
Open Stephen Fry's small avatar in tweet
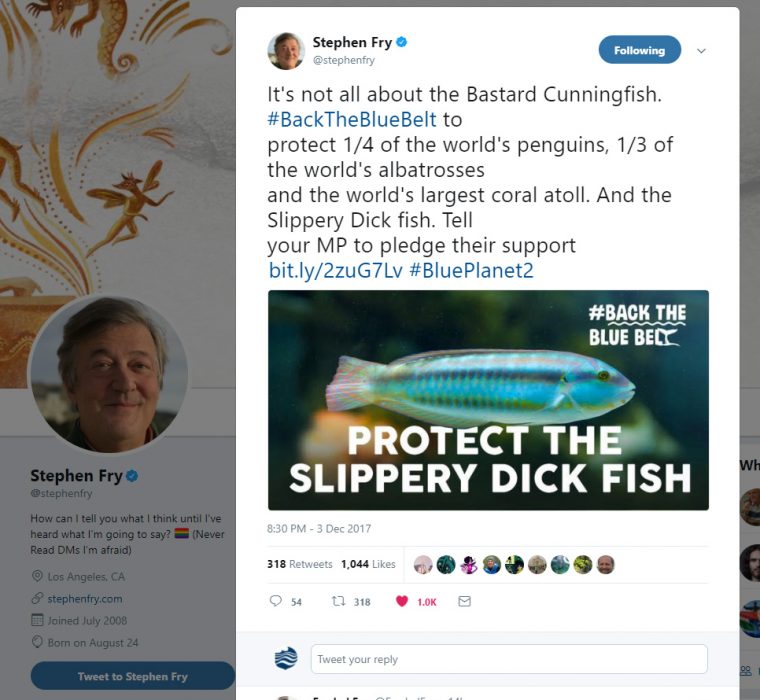[x=286, y=51]
